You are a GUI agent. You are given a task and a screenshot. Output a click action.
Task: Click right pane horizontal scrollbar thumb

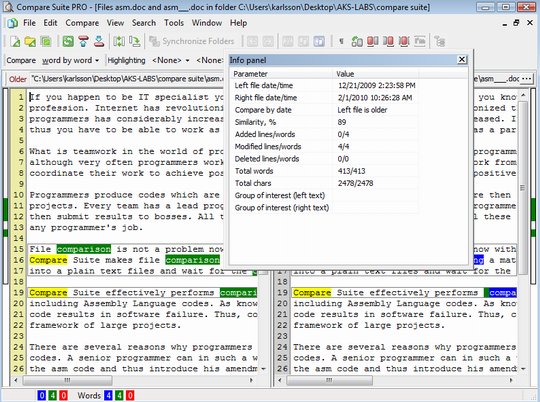[x=329, y=380]
